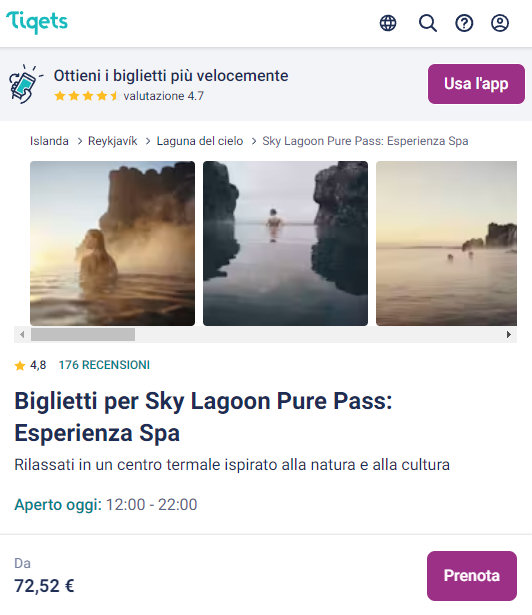Viewport: 532px width, 615px height.
Task: Open the lagoon between rocks photo
Action: point(285,243)
